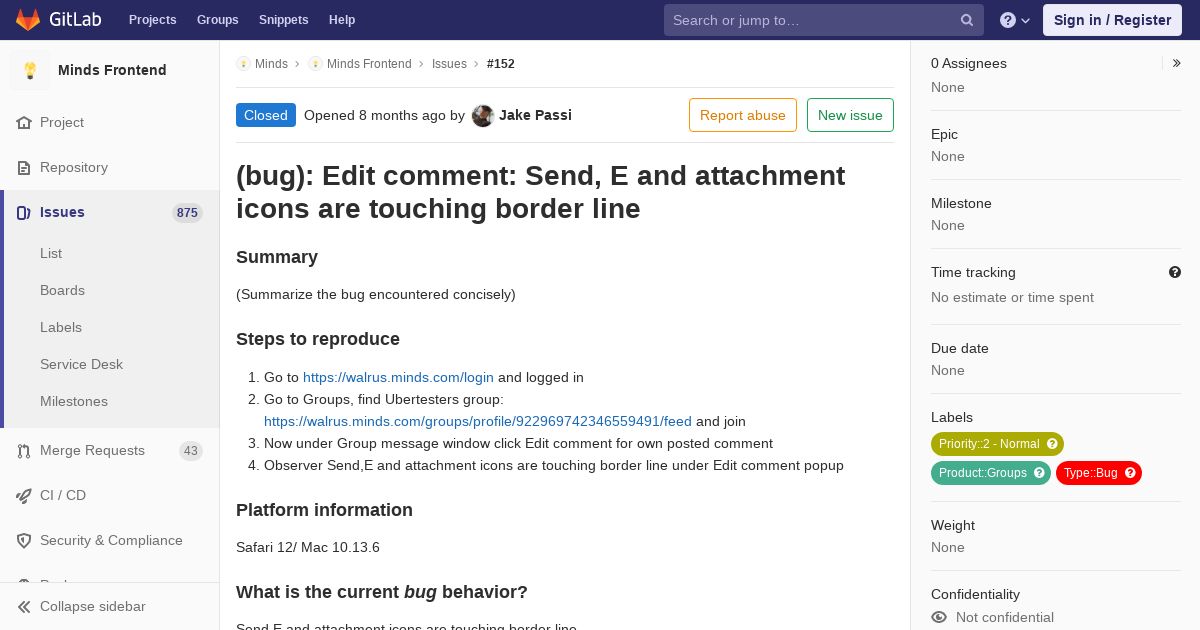The height and width of the screenshot is (630, 1200).
Task: Click the Minds breadcrumb avatar icon
Action: (243, 64)
